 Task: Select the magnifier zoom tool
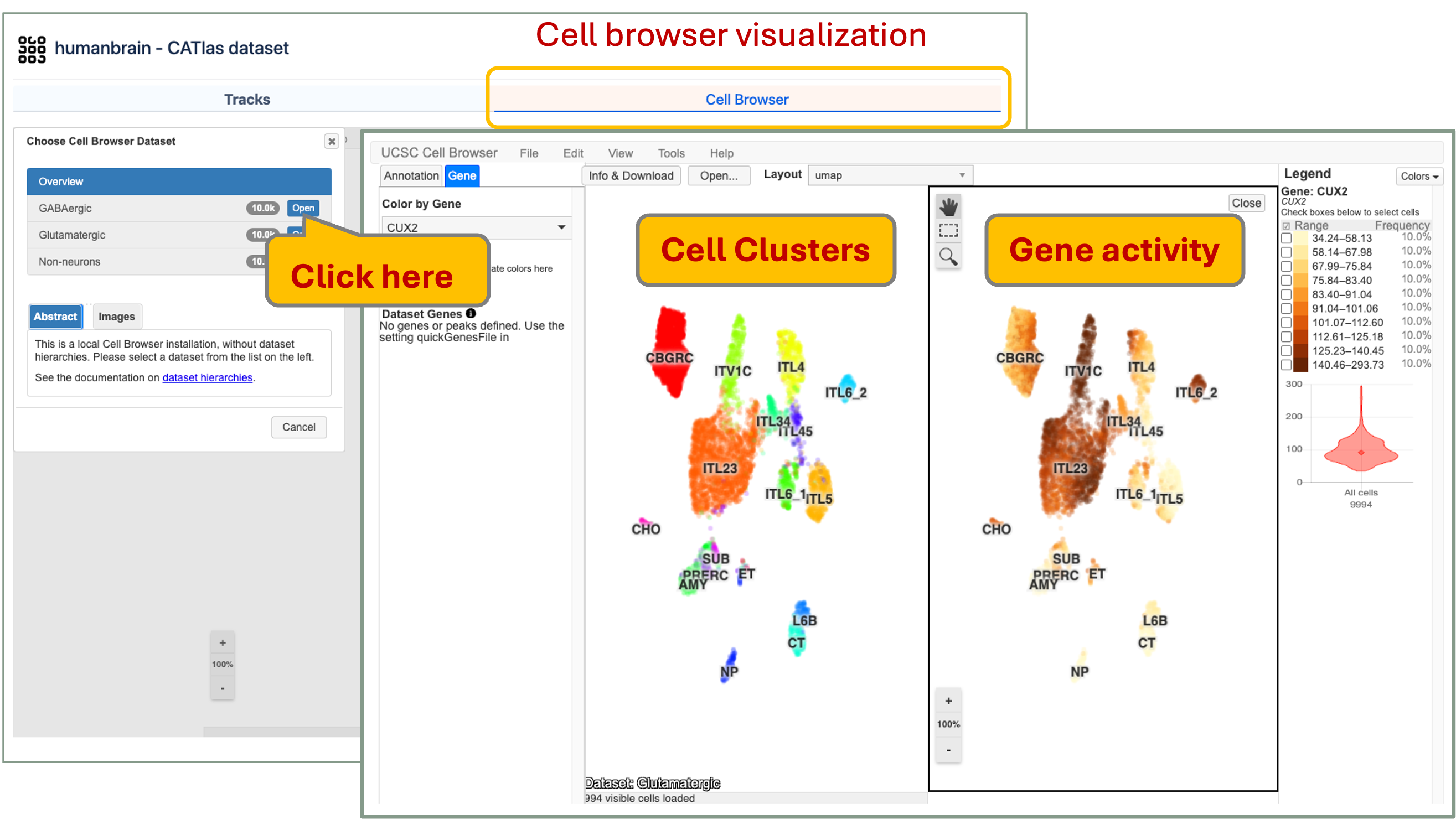tap(948, 256)
